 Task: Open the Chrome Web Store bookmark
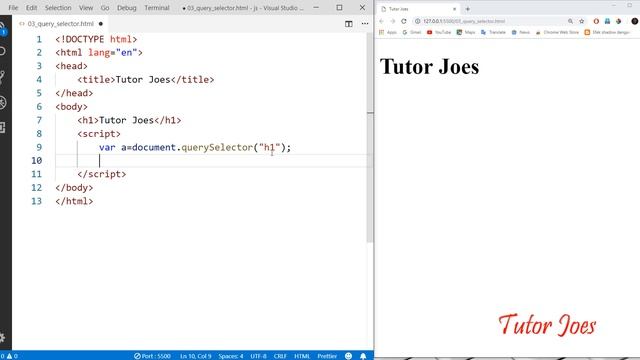click(557, 32)
